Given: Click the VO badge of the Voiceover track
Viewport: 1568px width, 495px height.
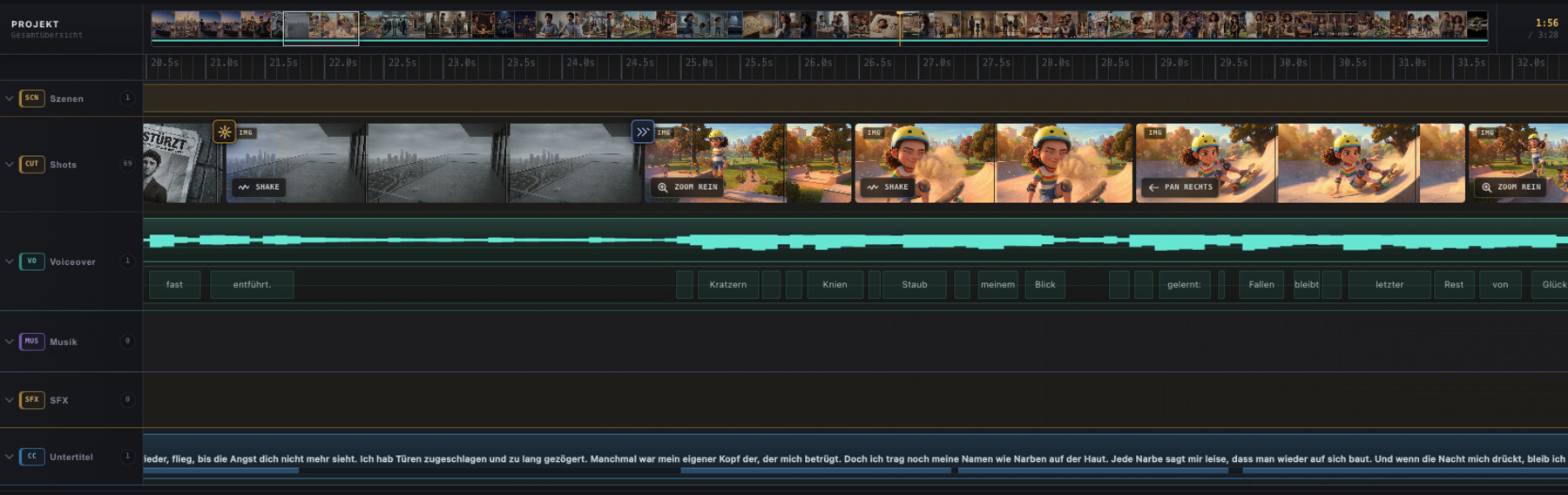Looking at the screenshot, I should pyautogui.click(x=31, y=261).
